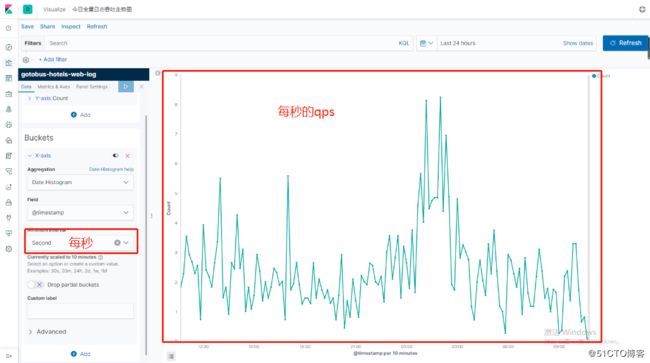Click Share in the top menu
This screenshot has width=650, height=363.
click(47, 27)
